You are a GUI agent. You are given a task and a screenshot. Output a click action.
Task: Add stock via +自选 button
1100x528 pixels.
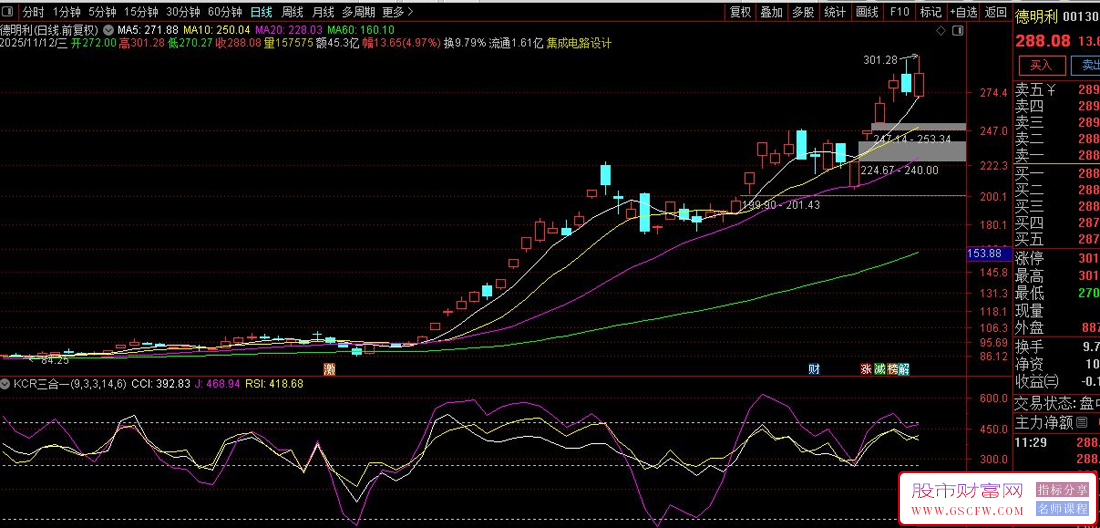(x=963, y=12)
